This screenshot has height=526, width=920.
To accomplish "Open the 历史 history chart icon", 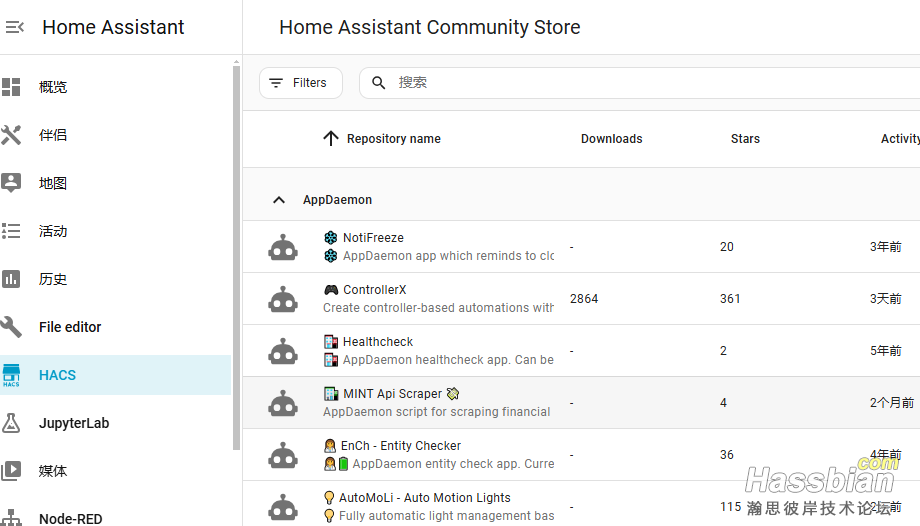I will click(x=11, y=279).
